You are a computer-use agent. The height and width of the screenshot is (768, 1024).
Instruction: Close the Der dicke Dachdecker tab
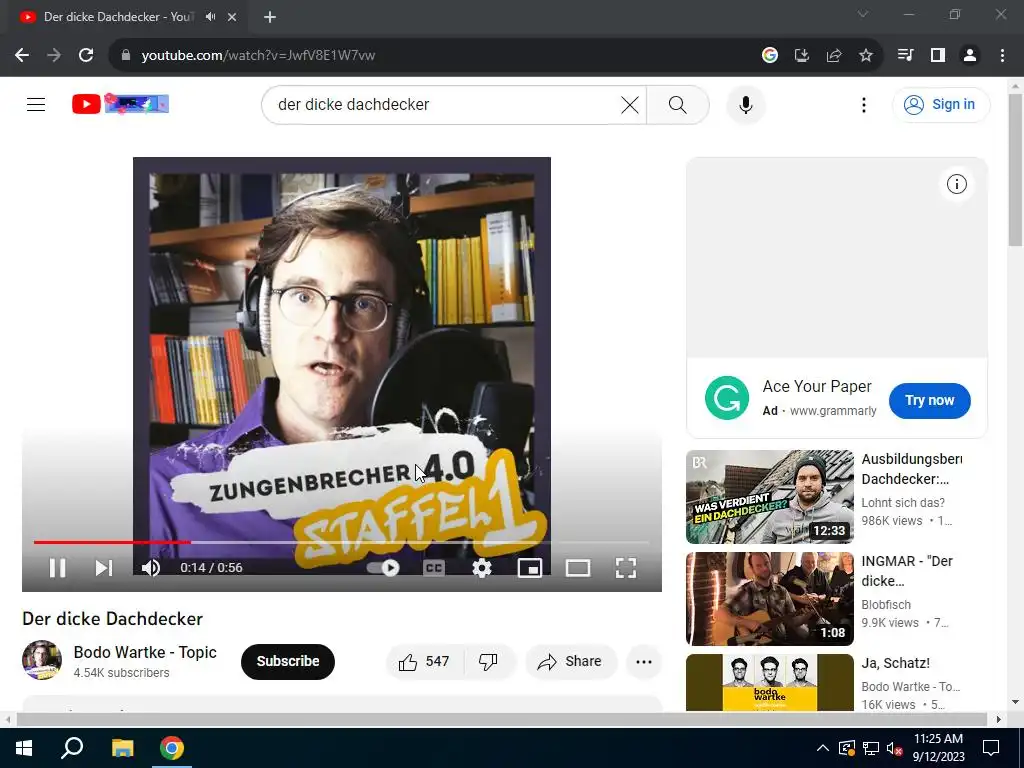pyautogui.click(x=232, y=17)
